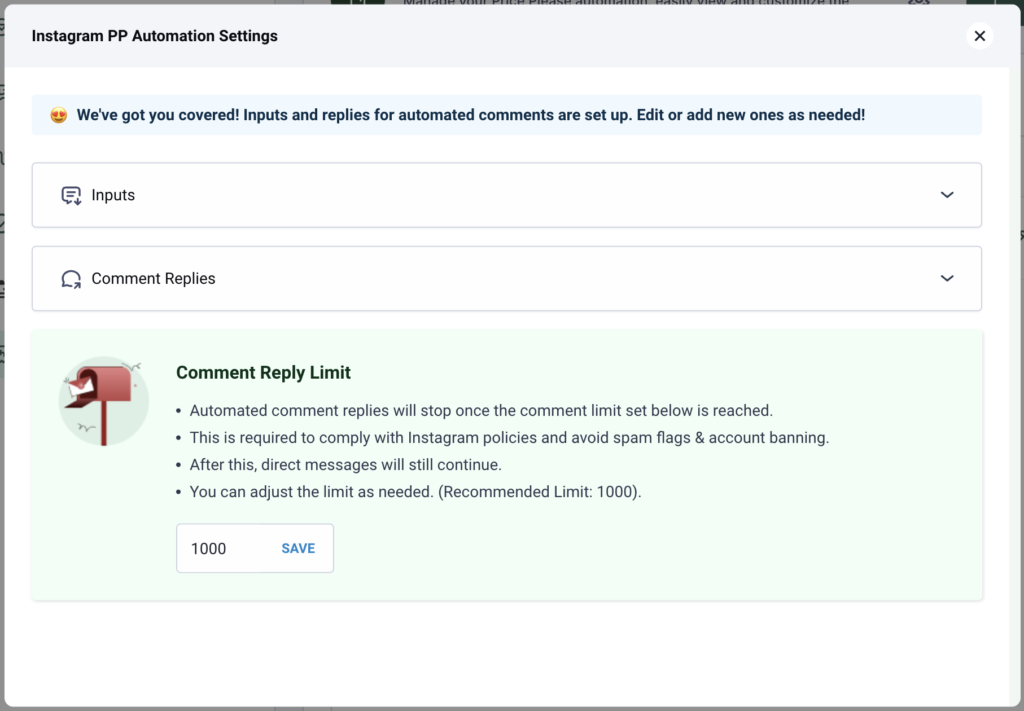Click the heart-eyes emoji in the banner
Screen dimensions: 1024x711
(x=59, y=116)
